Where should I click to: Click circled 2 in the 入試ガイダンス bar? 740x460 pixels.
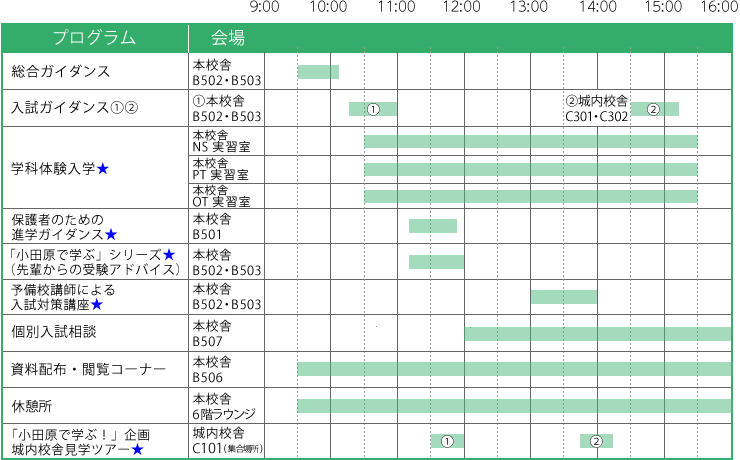(653, 109)
